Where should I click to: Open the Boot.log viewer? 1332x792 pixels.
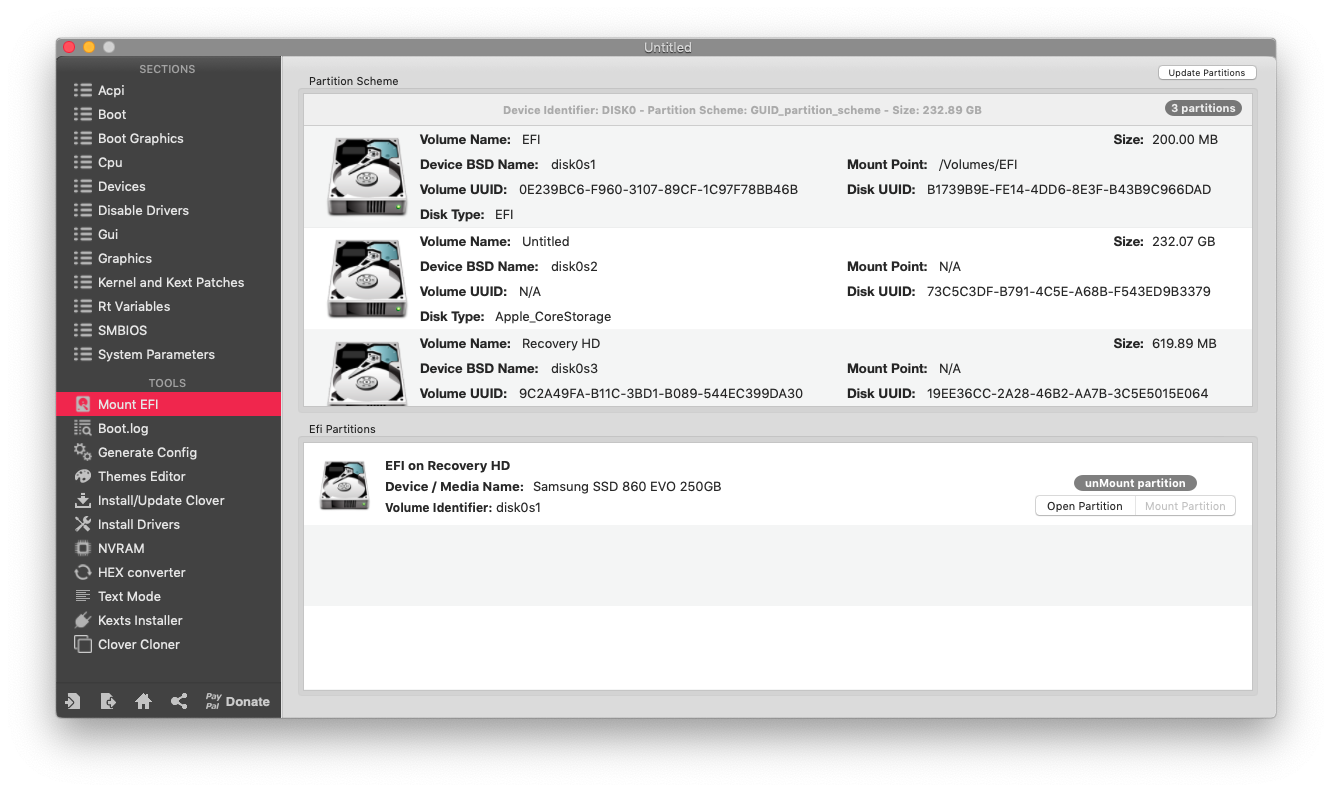pos(122,428)
